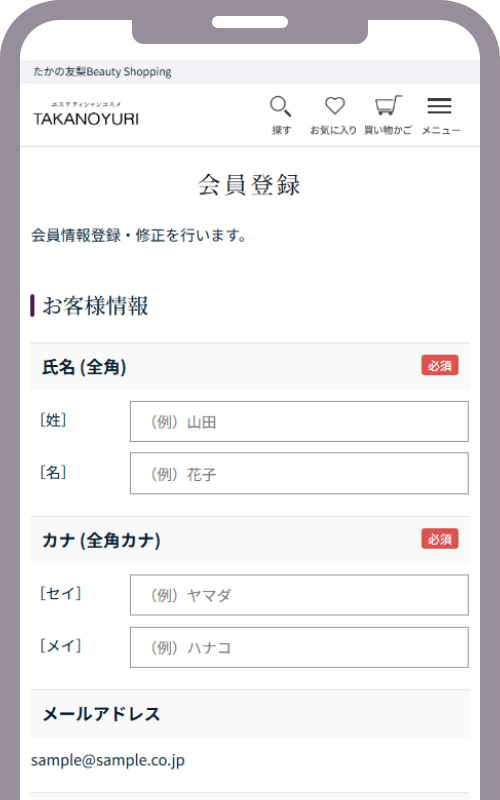
Task: Click the カナ (全角カナ) field group label
Action: pyautogui.click(x=101, y=540)
